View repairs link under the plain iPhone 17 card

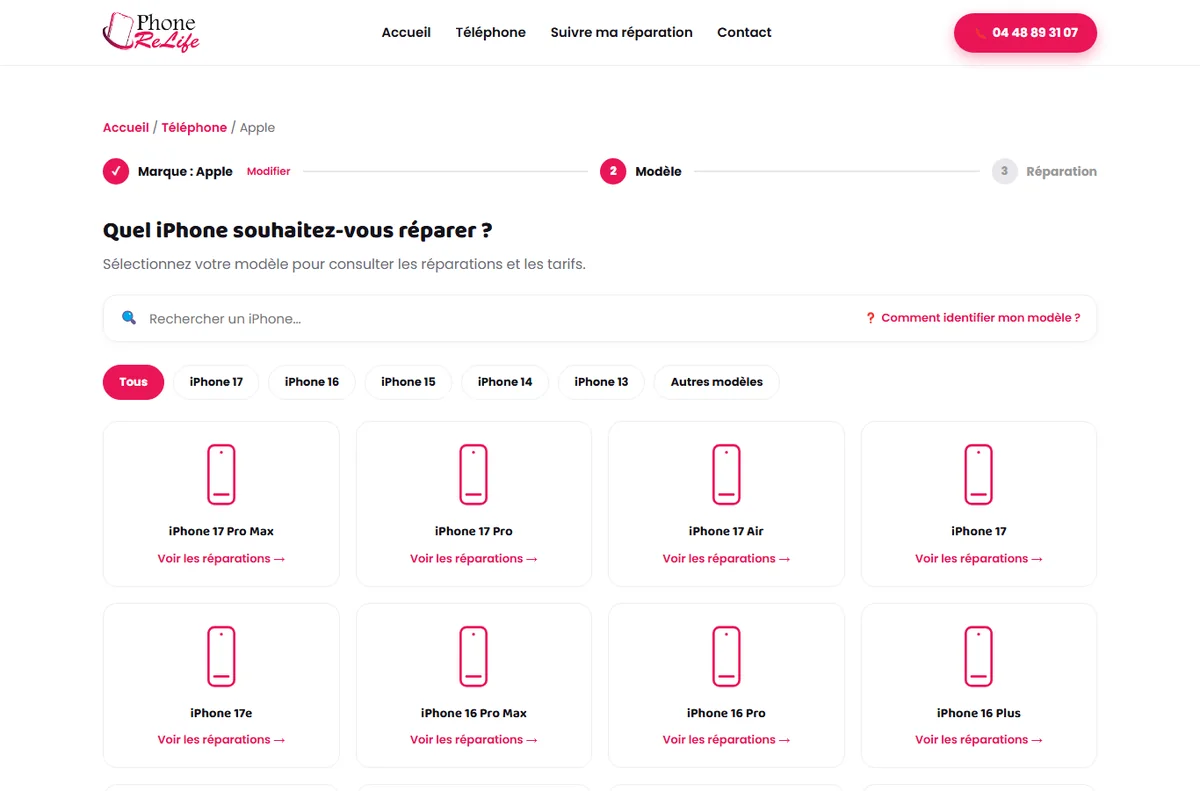coord(979,559)
